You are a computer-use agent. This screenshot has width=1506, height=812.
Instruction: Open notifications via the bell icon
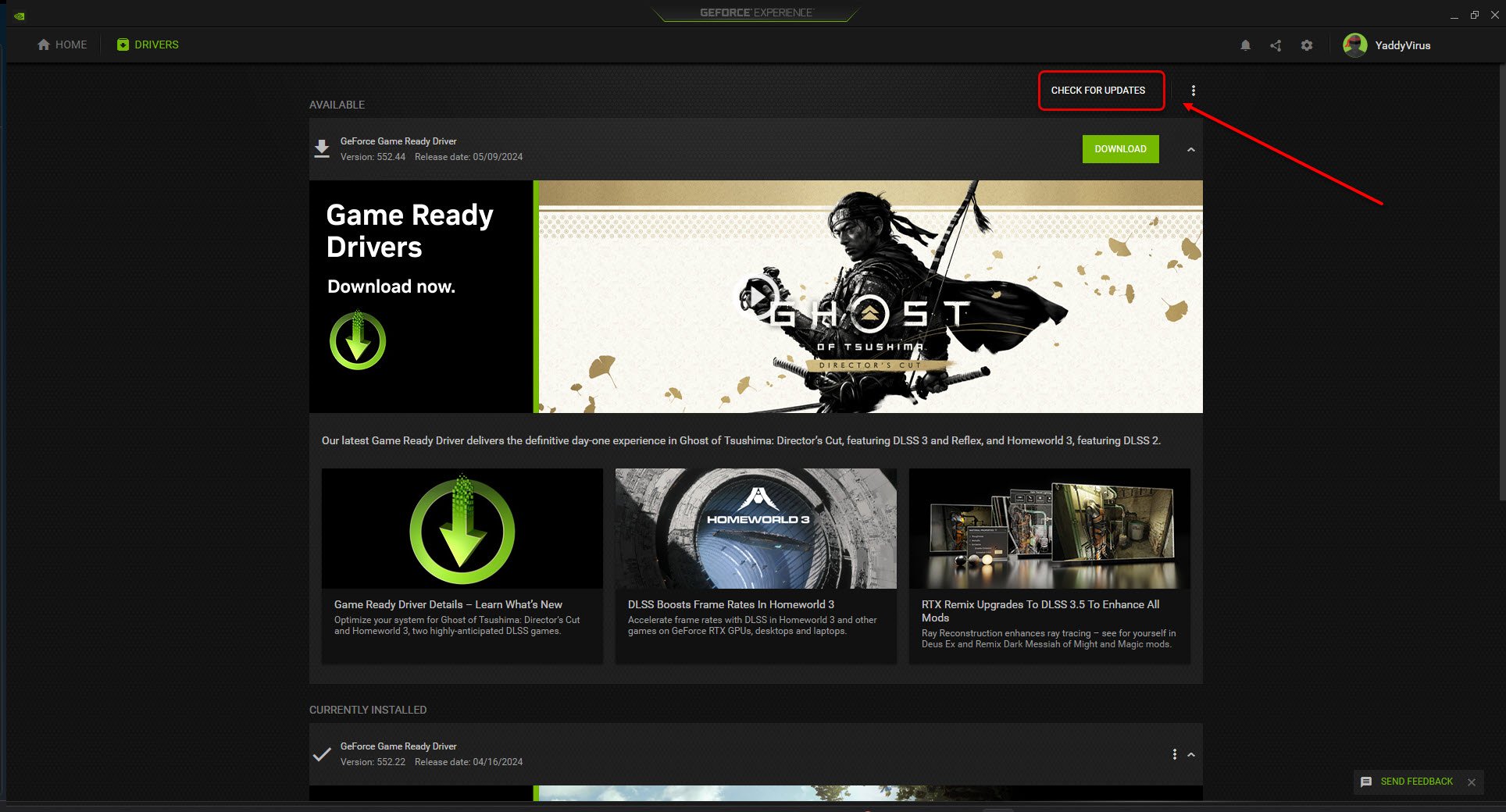(x=1245, y=45)
